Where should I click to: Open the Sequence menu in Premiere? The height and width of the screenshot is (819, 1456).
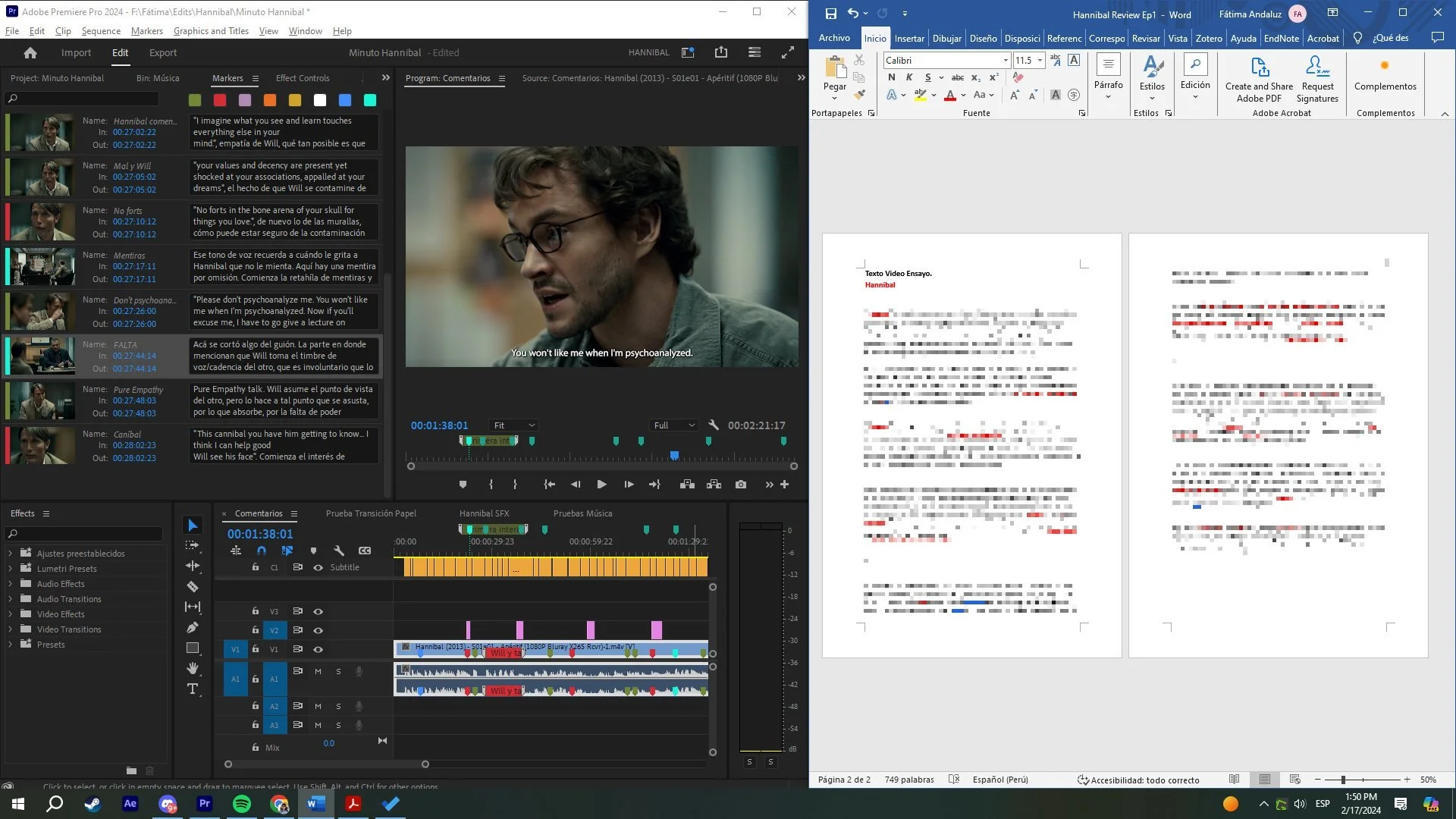pos(101,31)
